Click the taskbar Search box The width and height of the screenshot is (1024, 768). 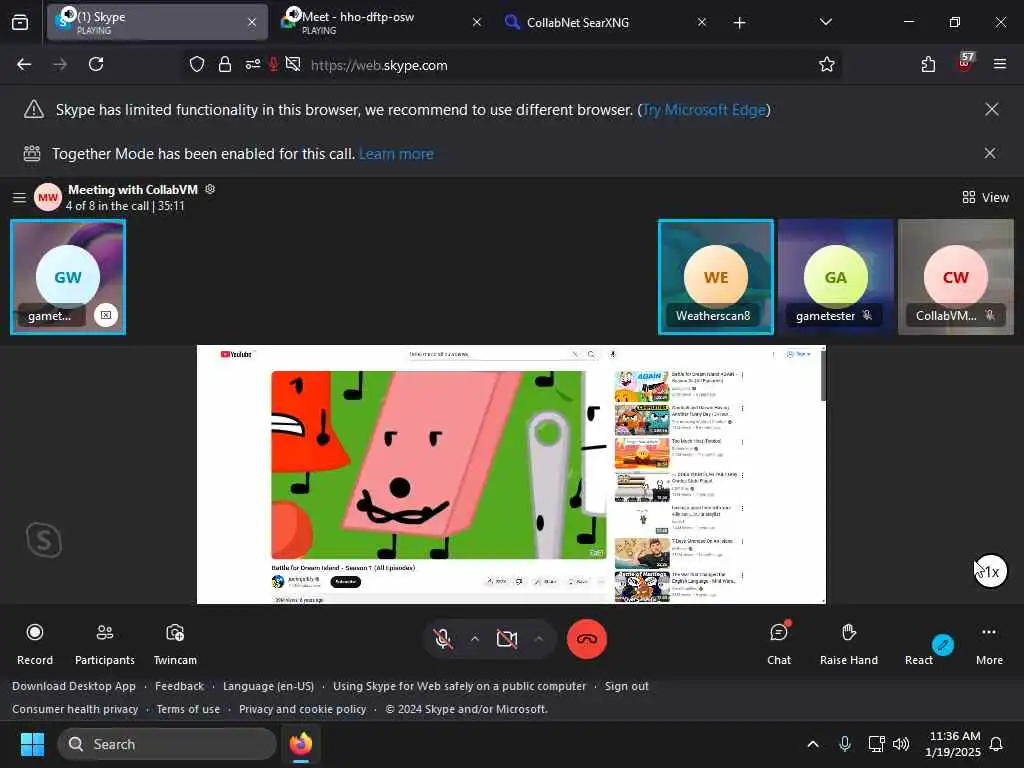167,744
